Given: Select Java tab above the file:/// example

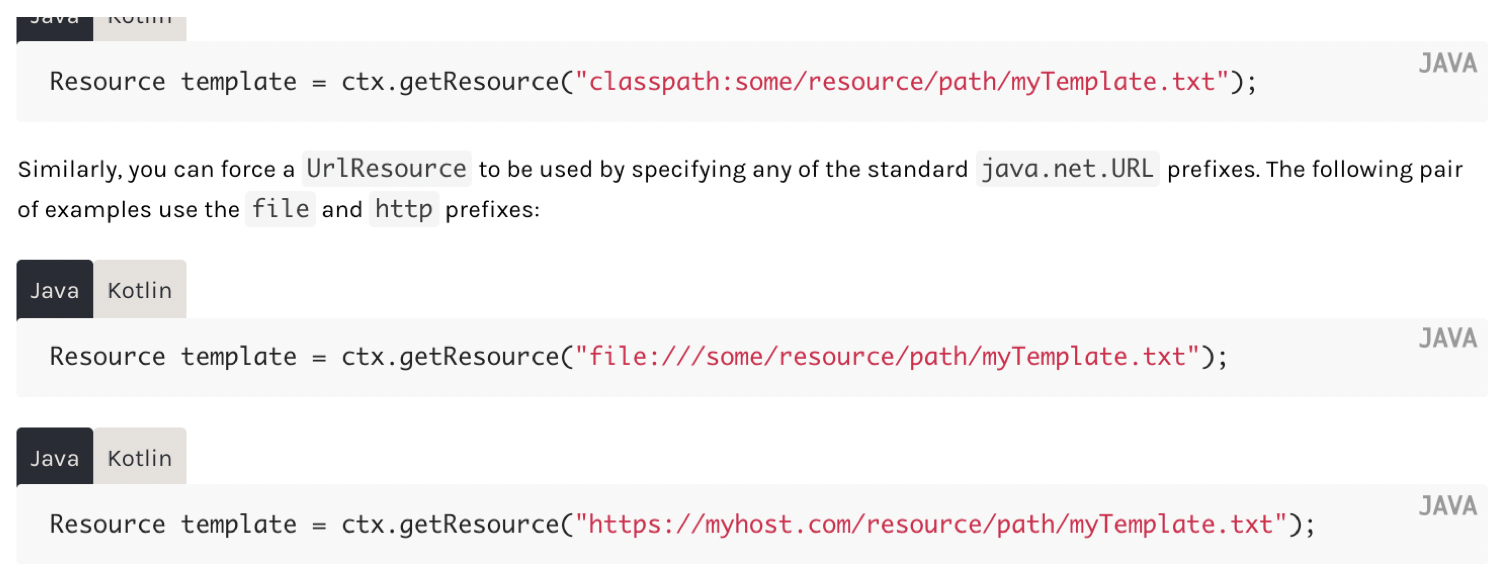Looking at the screenshot, I should coord(54,291).
